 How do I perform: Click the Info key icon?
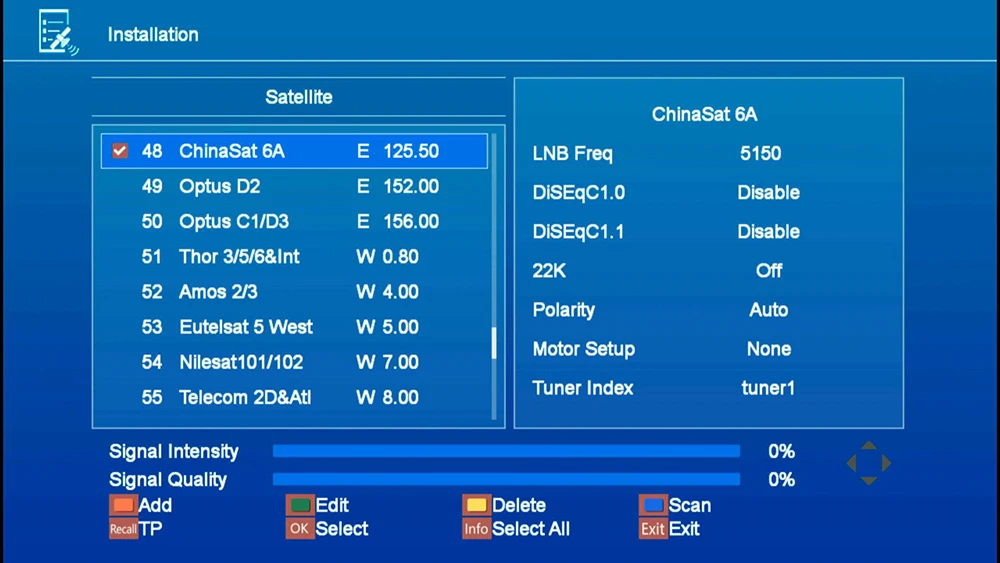pyautogui.click(x=476, y=529)
